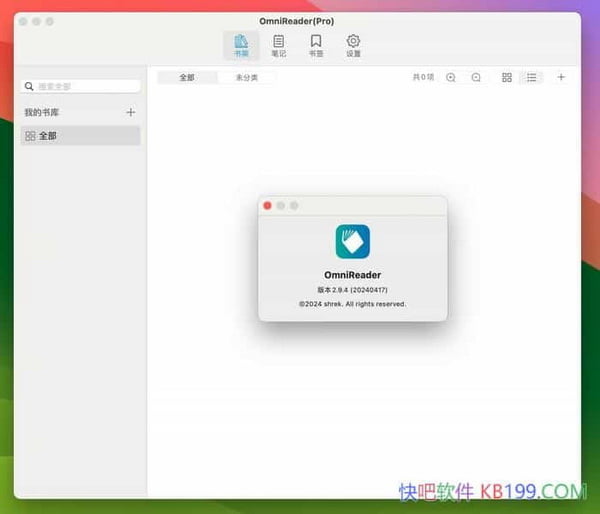Open the 设置 settings gear

353,45
